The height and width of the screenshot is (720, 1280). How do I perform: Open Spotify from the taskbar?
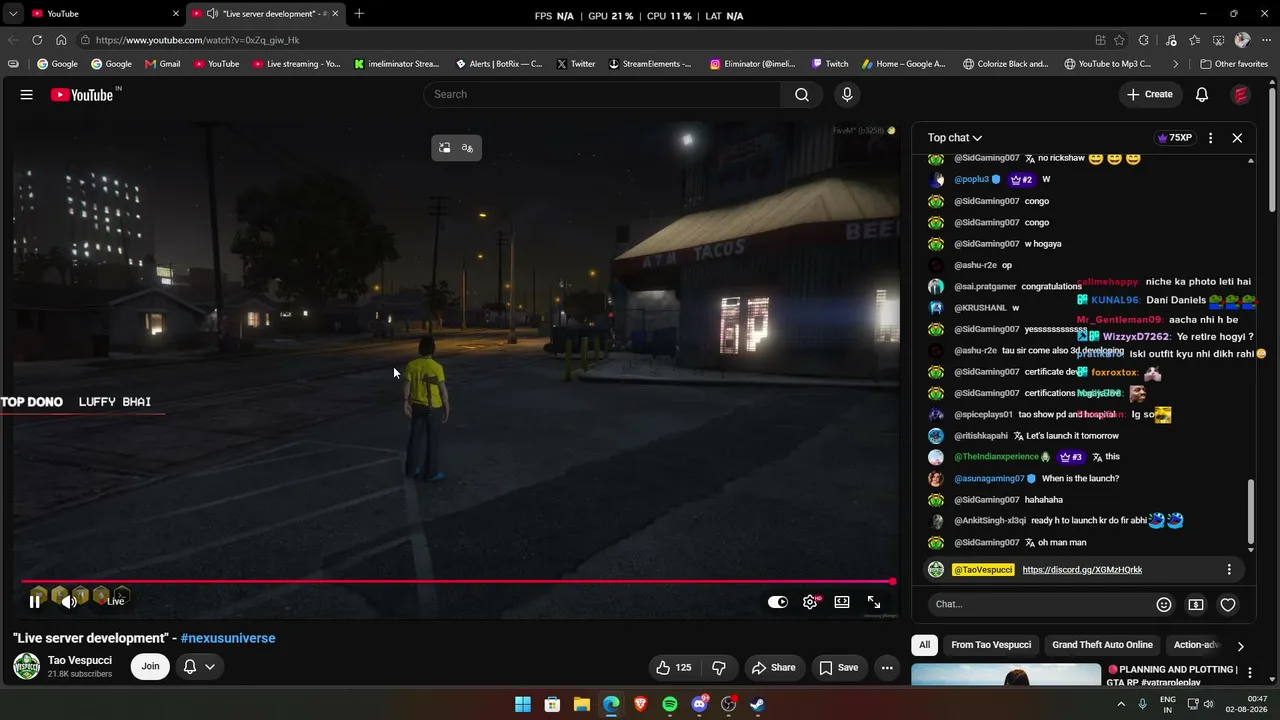coord(670,704)
